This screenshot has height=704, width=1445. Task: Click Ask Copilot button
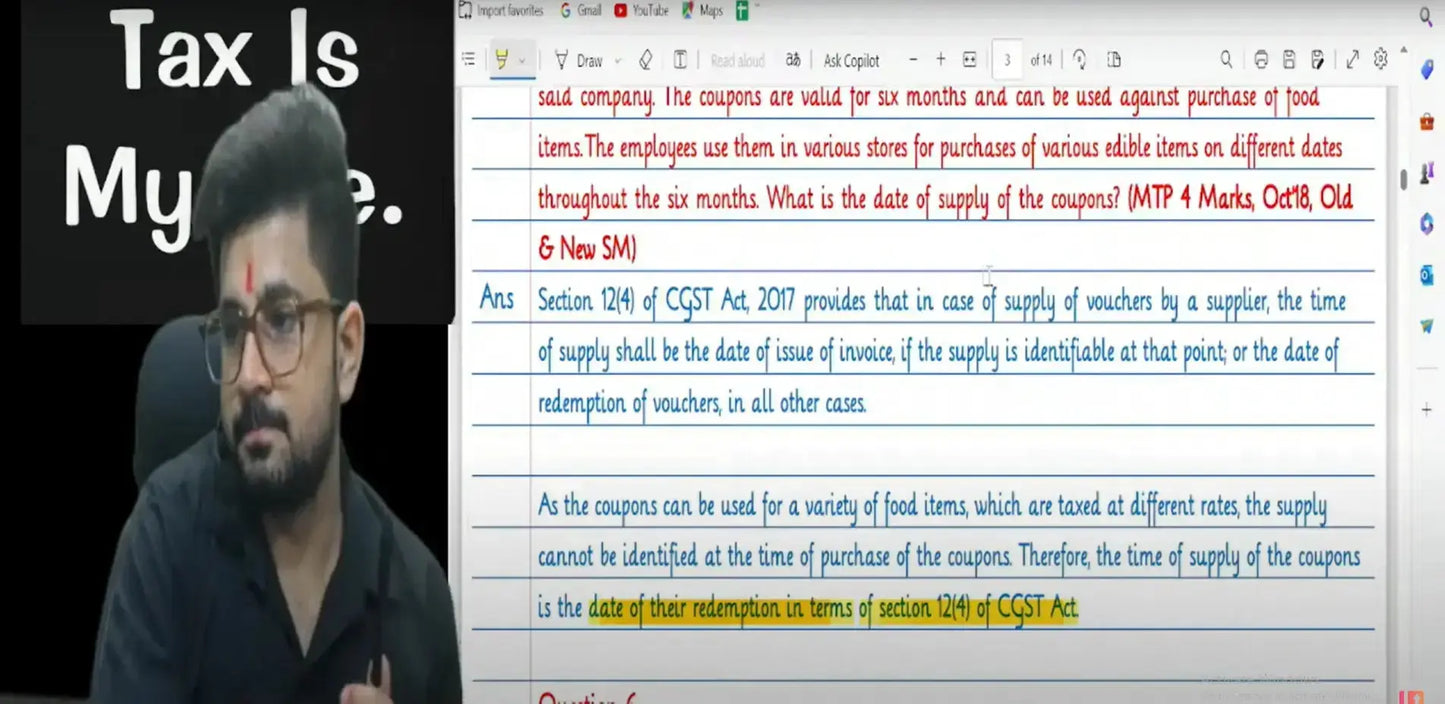(x=851, y=61)
